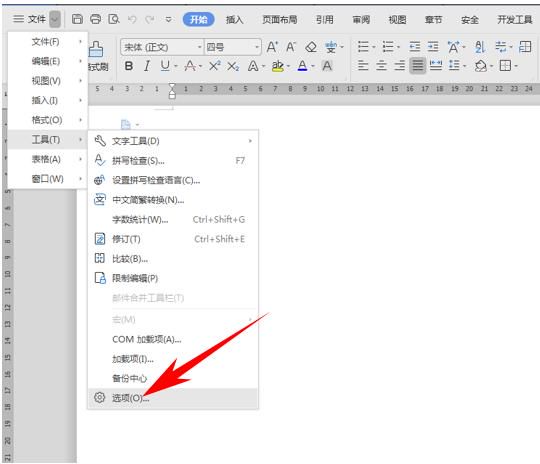Open the 页面布局 ribbon tab
The height and width of the screenshot is (464, 540).
pyautogui.click(x=279, y=20)
